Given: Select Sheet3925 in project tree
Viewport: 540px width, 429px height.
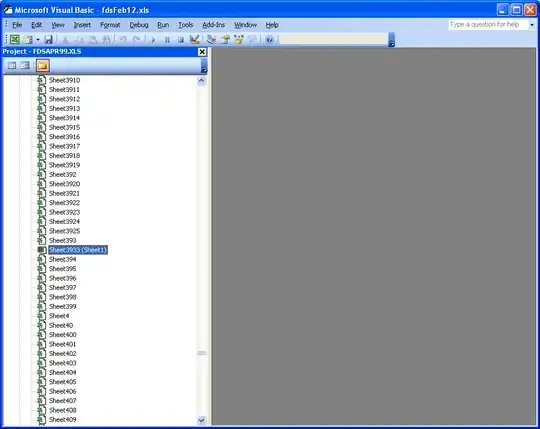Looking at the screenshot, I should click(64, 231).
